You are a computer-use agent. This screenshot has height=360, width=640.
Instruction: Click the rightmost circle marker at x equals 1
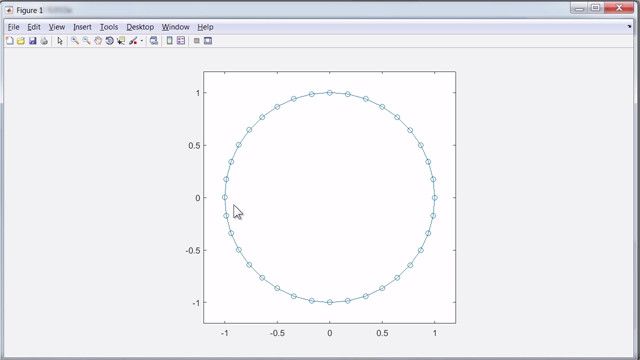click(435, 198)
